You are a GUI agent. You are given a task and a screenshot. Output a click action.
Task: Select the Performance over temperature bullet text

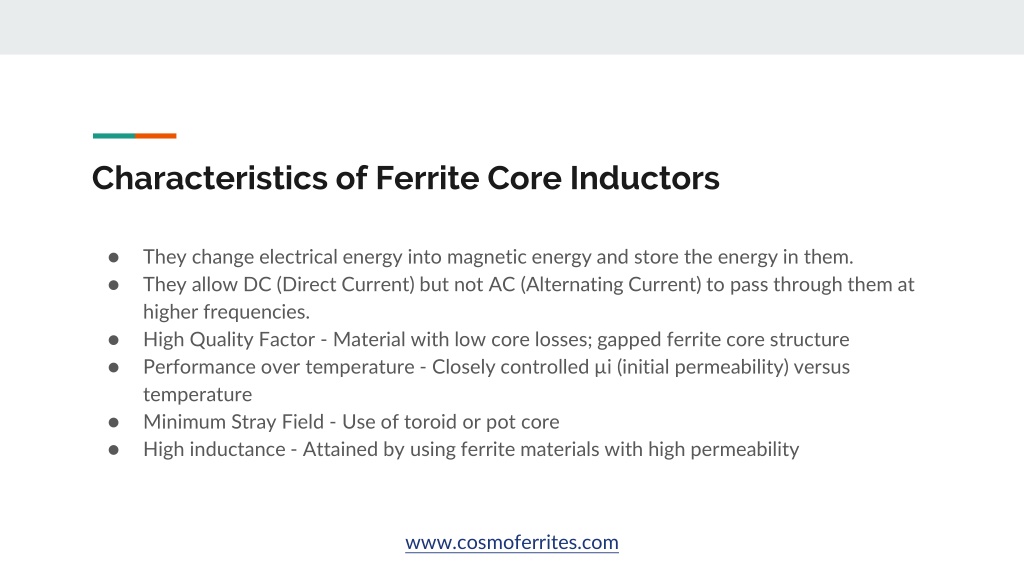(496, 366)
